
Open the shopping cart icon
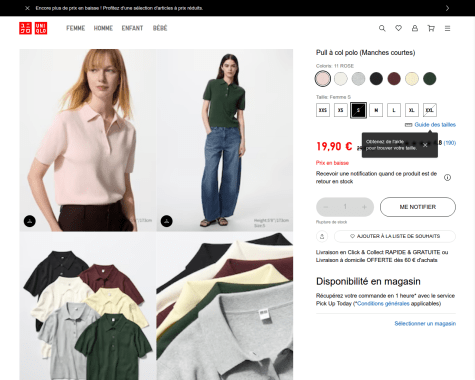(x=431, y=28)
